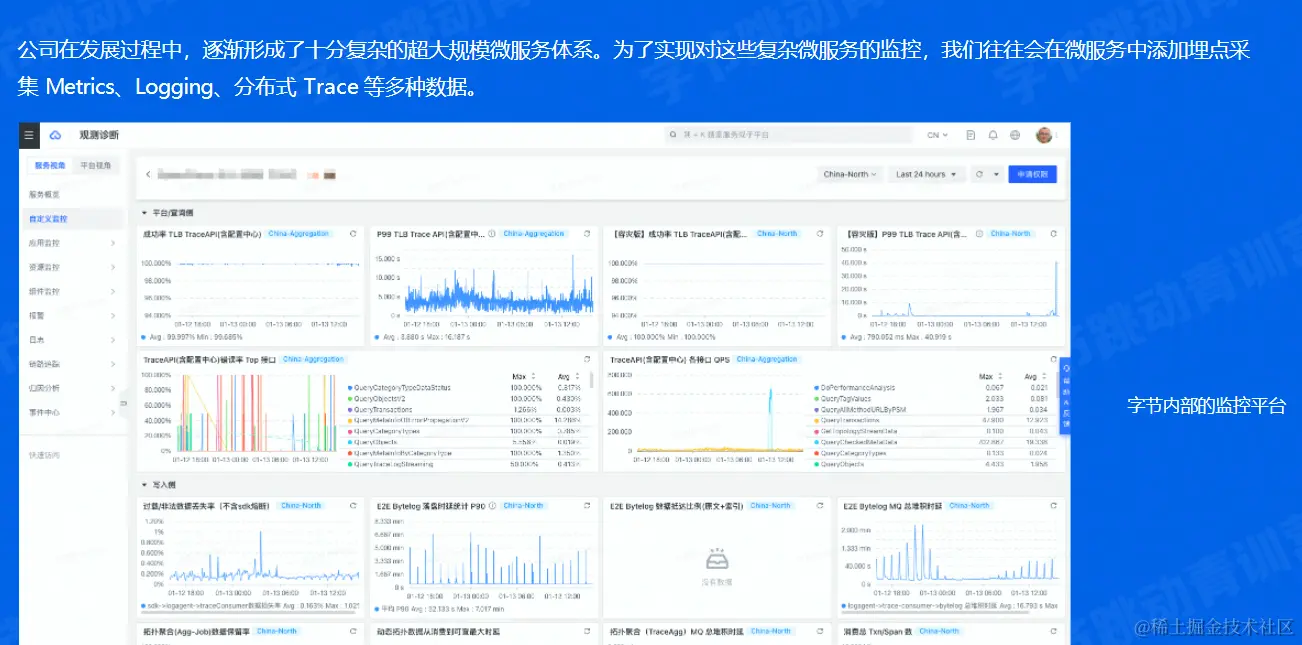Screen dimensions: 1302x645
Task: Open the refresh interval dropdown arrow
Action: point(996,174)
